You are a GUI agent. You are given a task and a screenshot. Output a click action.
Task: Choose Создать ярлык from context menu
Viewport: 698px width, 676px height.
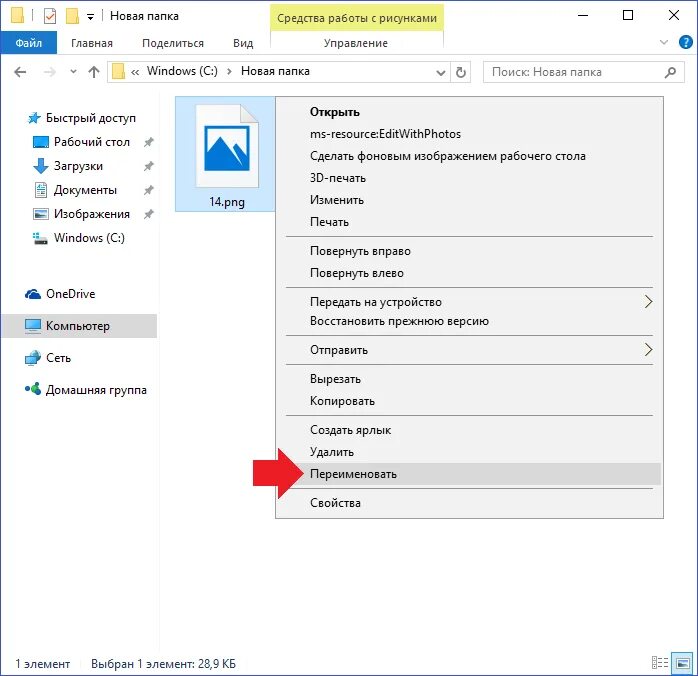(468, 430)
